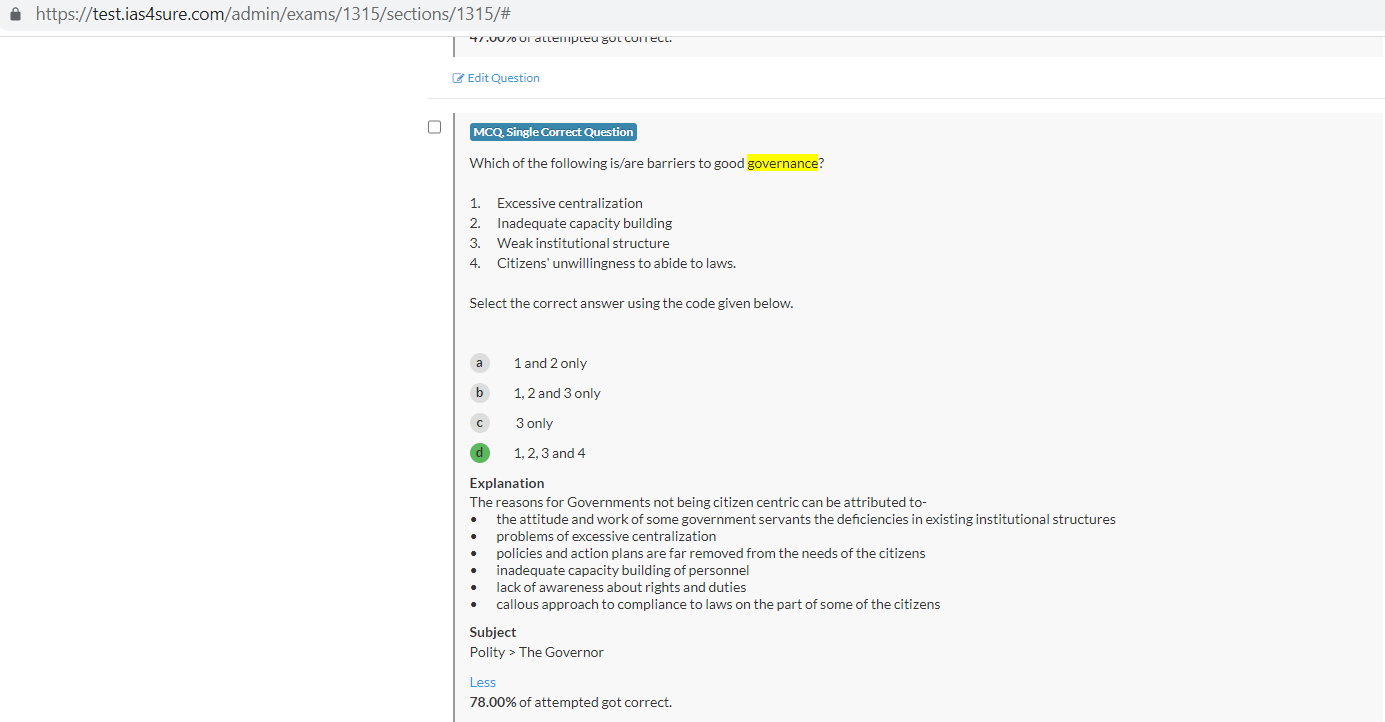Collapse the explanation using Less link

point(482,682)
